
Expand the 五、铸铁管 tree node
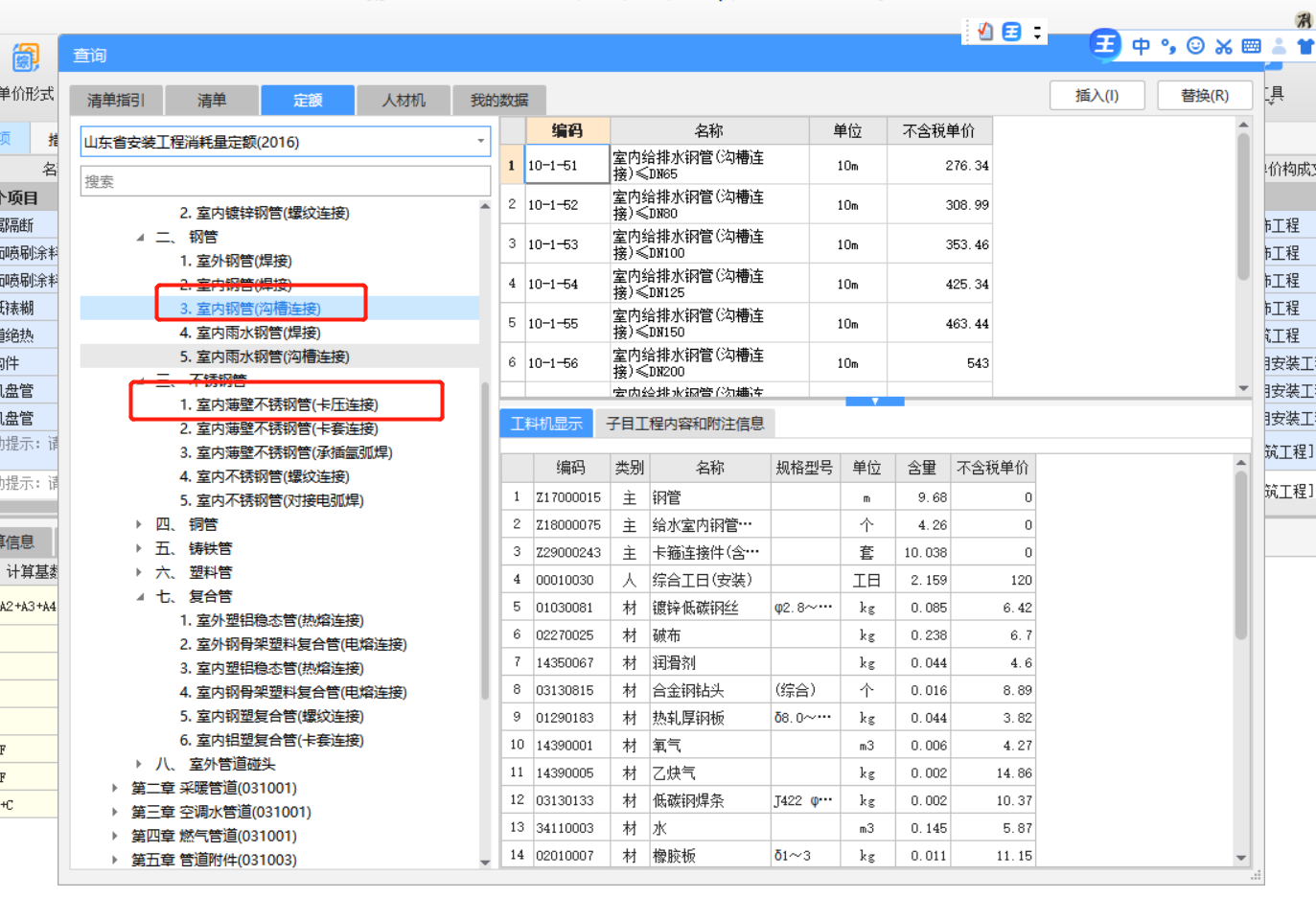click(140, 548)
